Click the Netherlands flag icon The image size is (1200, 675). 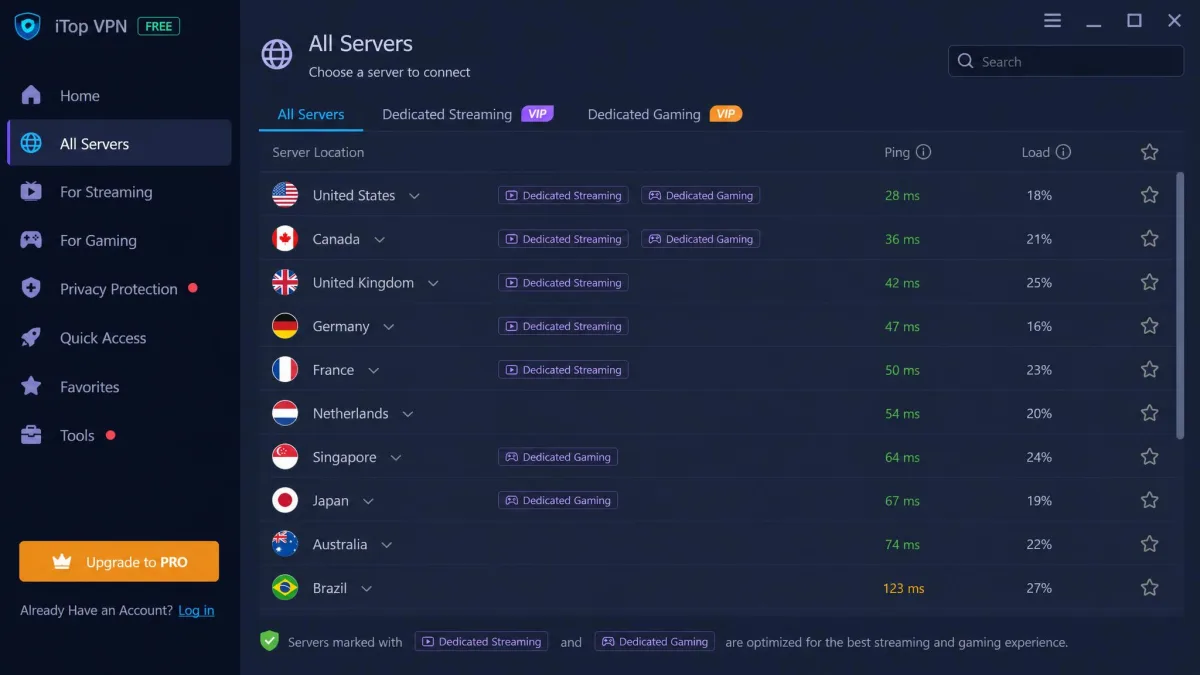pyautogui.click(x=285, y=413)
